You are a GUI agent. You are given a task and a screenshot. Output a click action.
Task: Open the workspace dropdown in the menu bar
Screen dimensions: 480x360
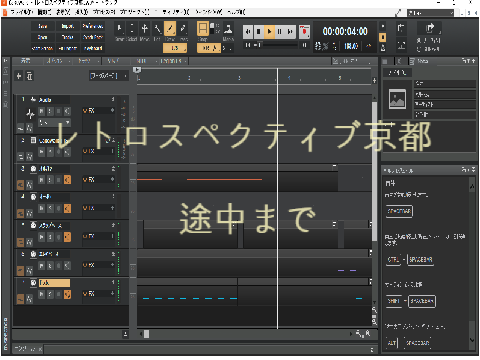click(x=431, y=13)
